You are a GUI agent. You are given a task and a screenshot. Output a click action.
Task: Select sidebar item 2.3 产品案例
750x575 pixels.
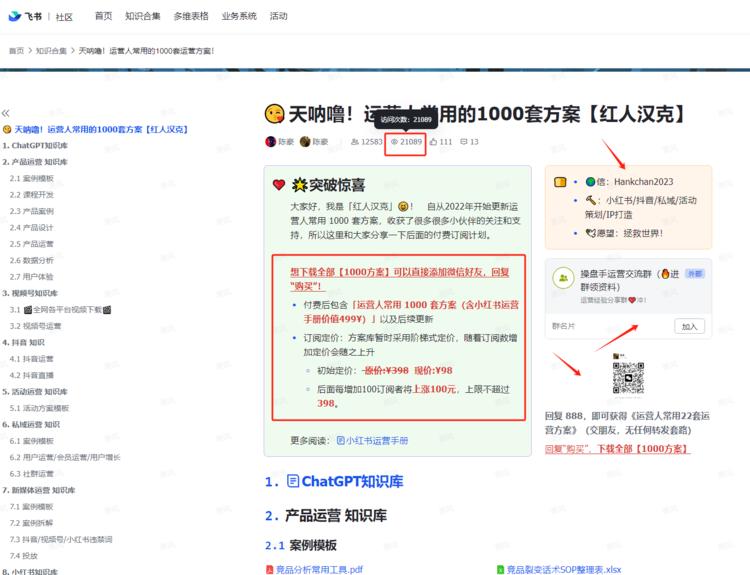click(x=32, y=211)
